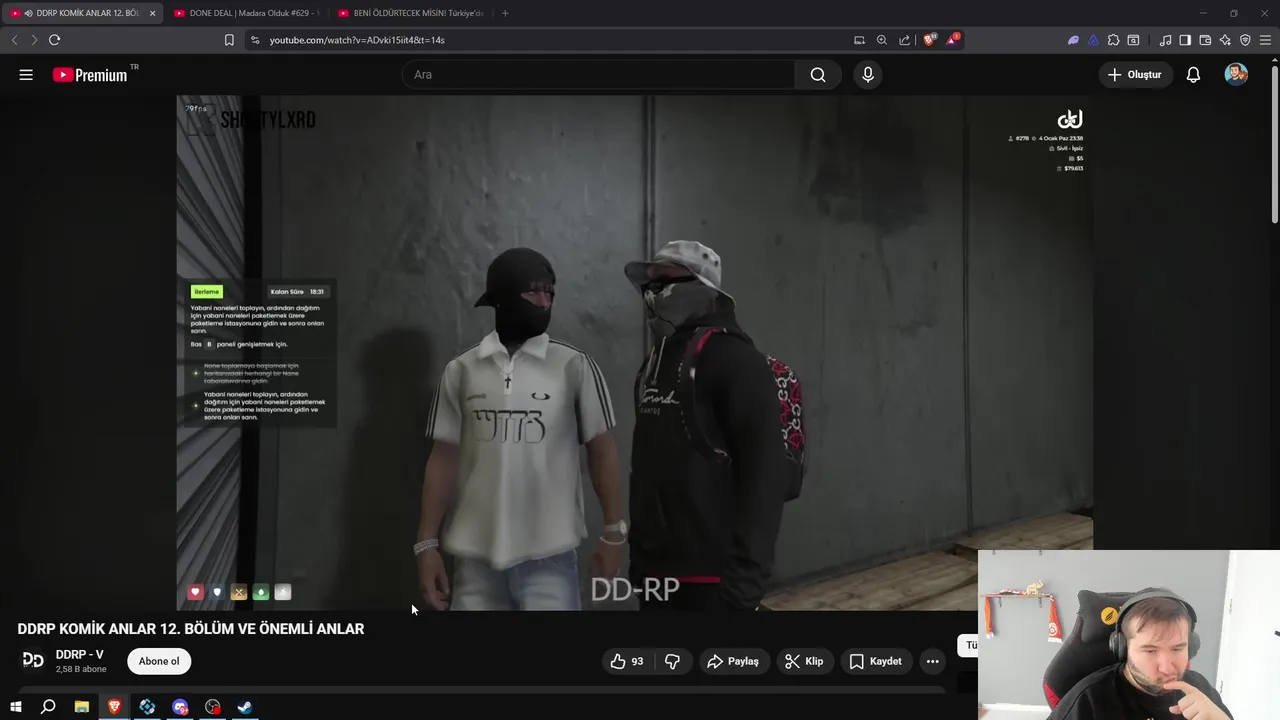
Task: Open the YouTube hamburger guide menu
Action: click(x=26, y=75)
